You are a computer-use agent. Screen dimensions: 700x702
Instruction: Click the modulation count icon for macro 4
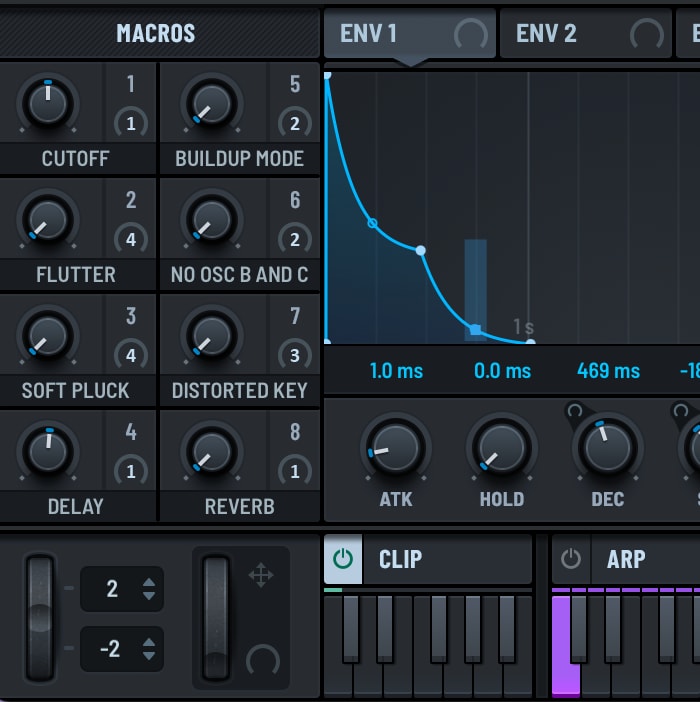coord(131,471)
